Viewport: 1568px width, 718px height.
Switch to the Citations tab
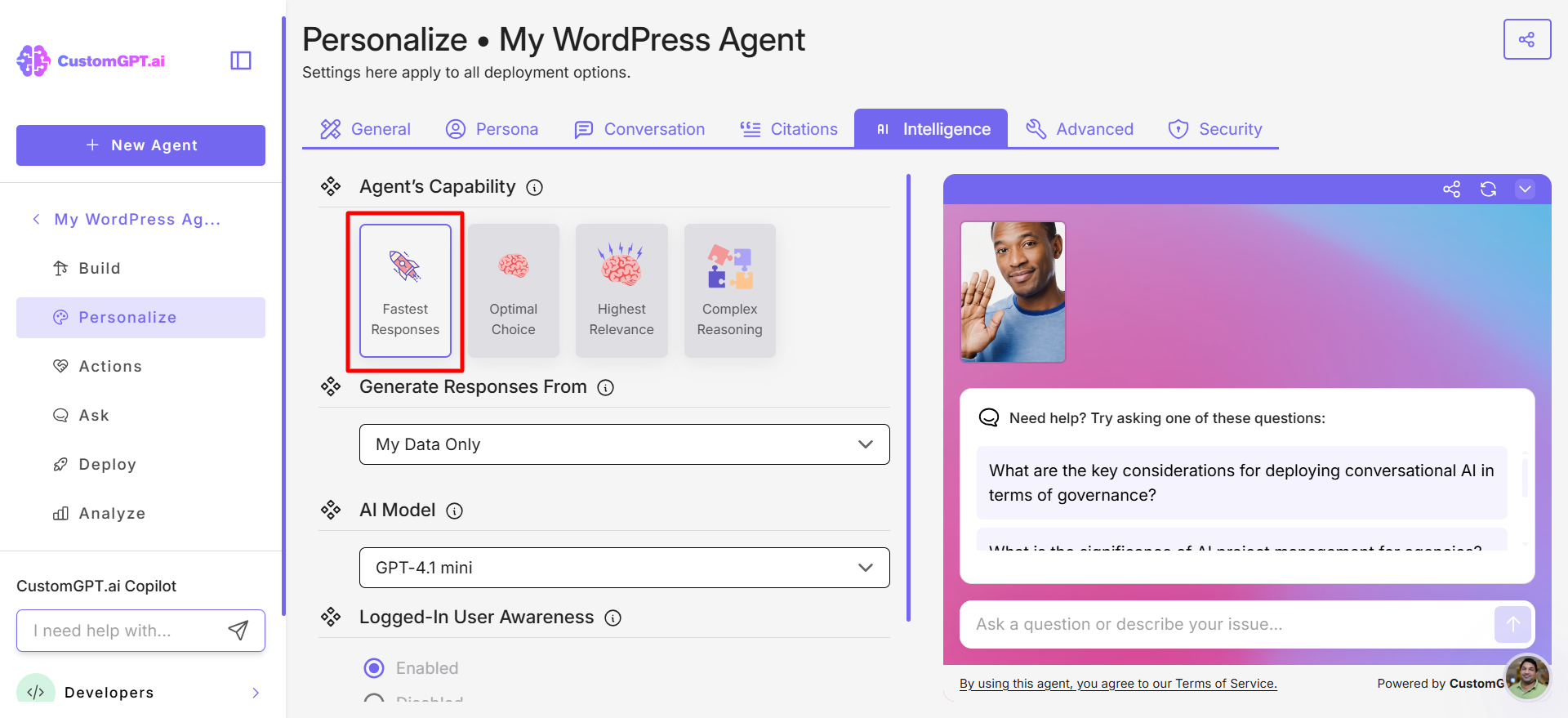(789, 129)
